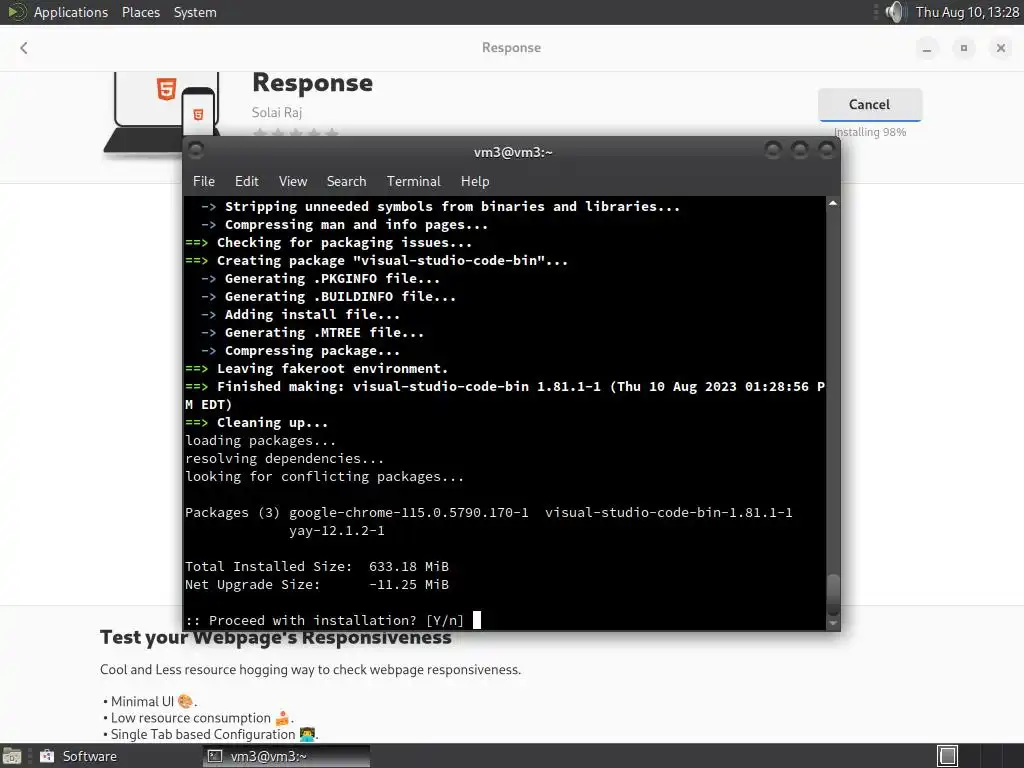The height and width of the screenshot is (768, 1024).
Task: Switch to Software in the taskbar
Action: [78, 756]
